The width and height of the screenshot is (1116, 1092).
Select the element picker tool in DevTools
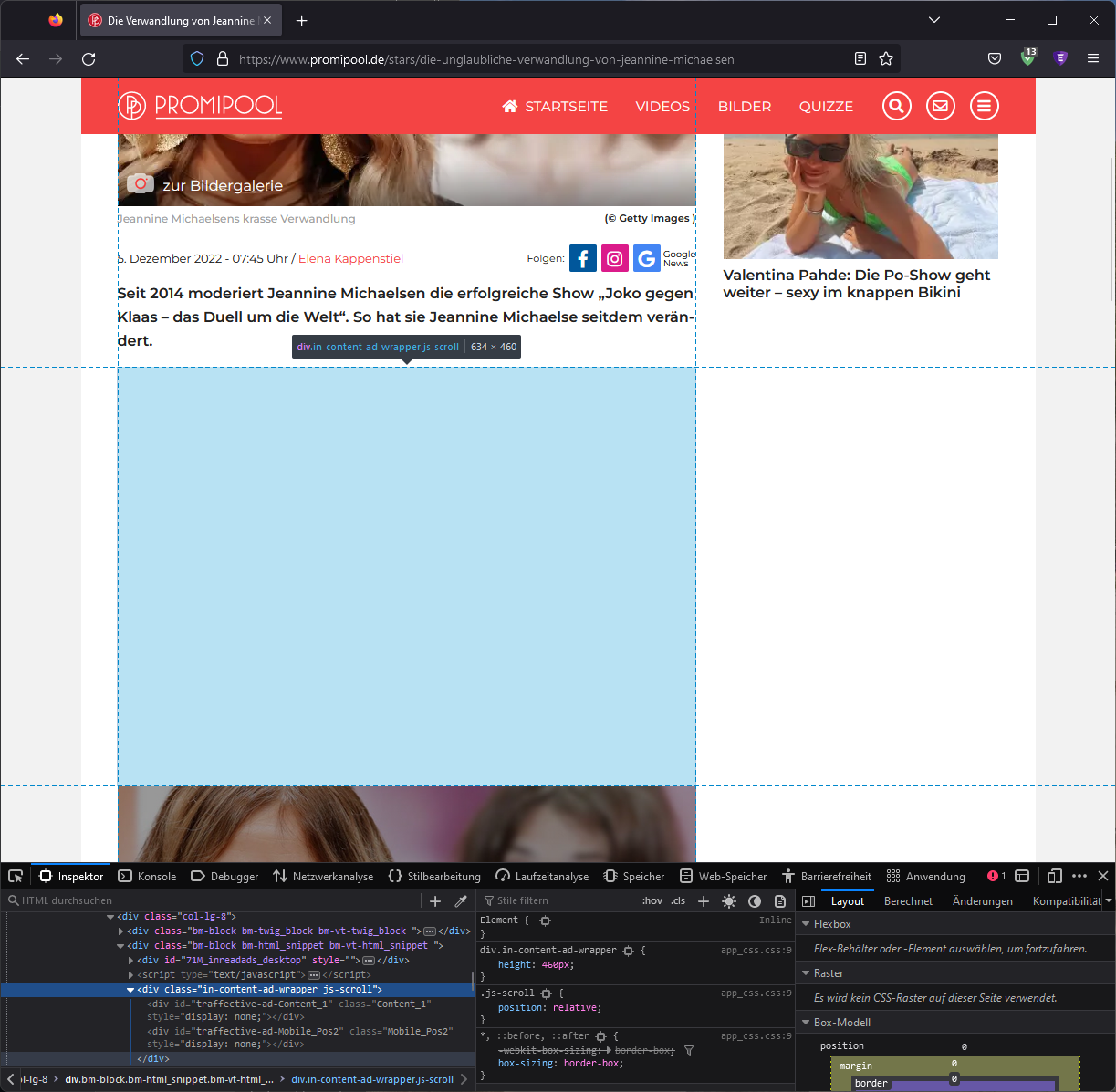click(x=15, y=876)
